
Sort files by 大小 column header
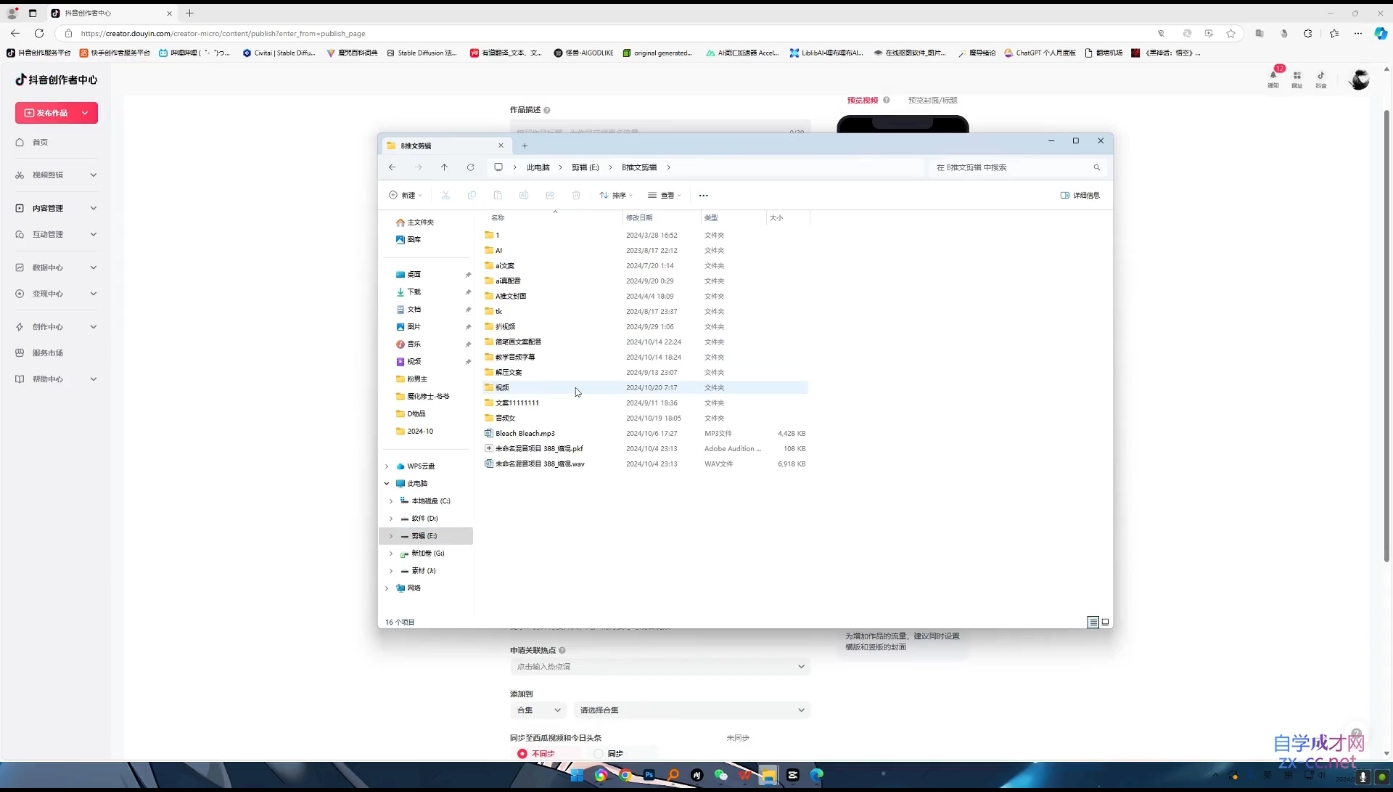pyautogui.click(x=776, y=217)
